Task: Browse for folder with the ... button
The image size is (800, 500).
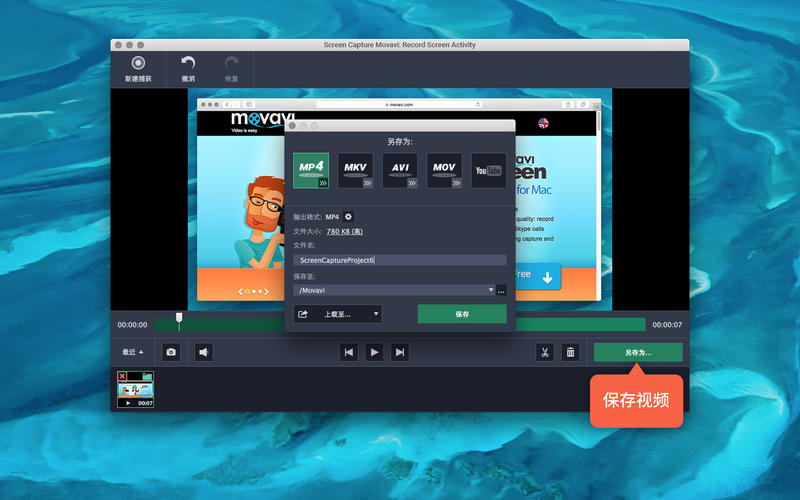Action: [502, 290]
